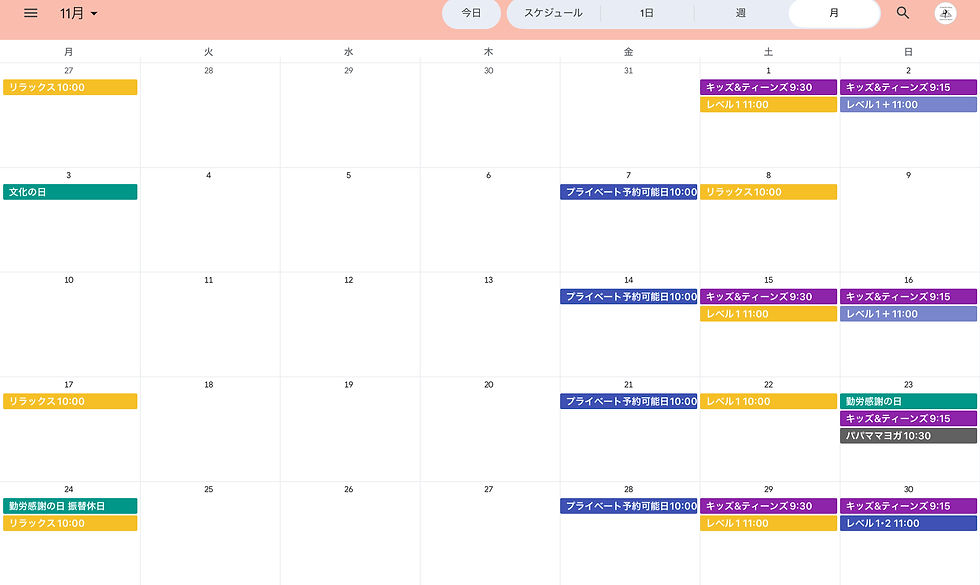Viewport: 980px width, 585px height.
Task: Click the 今日 button
Action: [471, 13]
